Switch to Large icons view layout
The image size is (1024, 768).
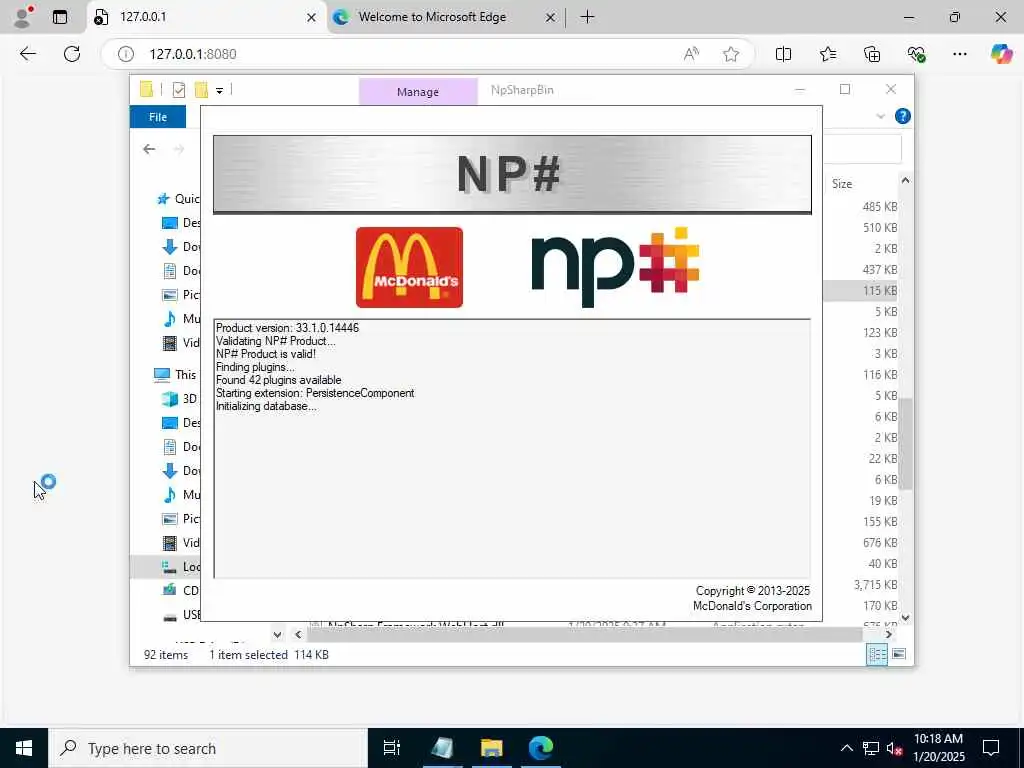(899, 654)
